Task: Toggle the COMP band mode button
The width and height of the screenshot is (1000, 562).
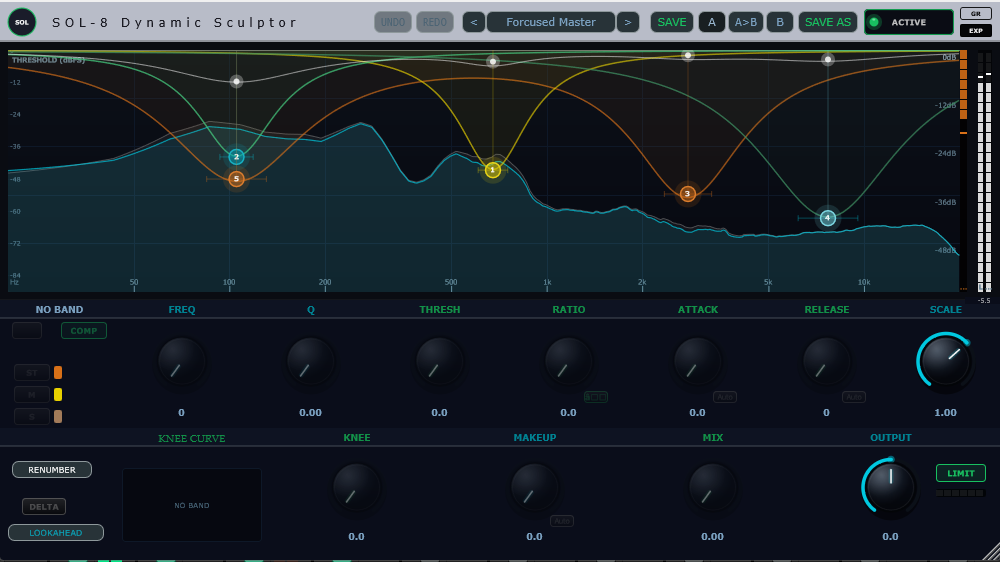Action: (84, 330)
